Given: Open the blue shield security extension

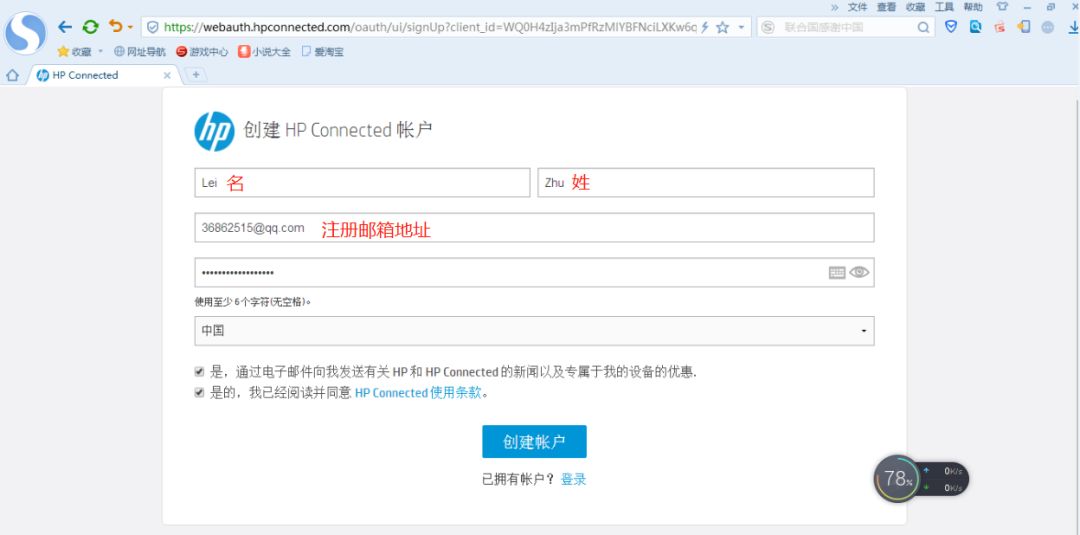Looking at the screenshot, I should pyautogui.click(x=951, y=27).
